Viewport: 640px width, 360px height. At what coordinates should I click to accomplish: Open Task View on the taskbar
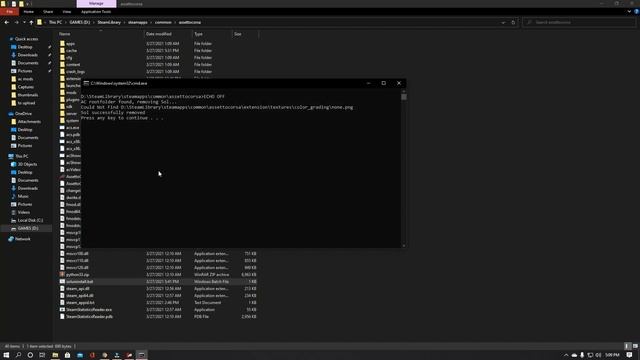click(42, 355)
